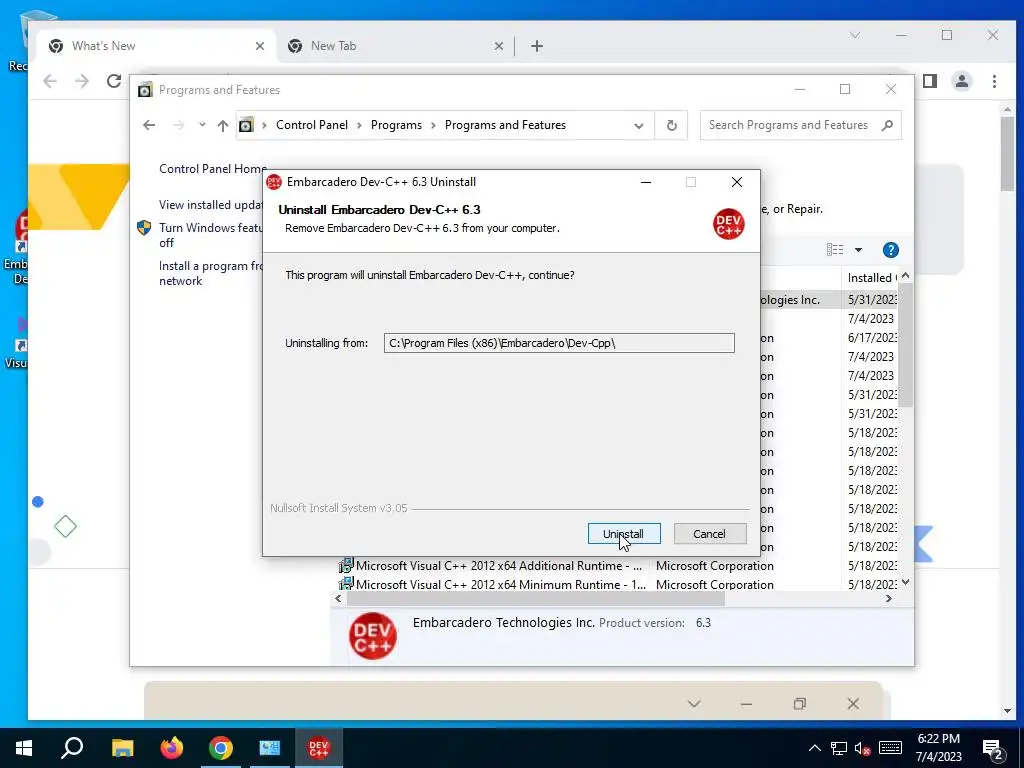The width and height of the screenshot is (1024, 768).
Task: Expand the address bar history dropdown
Action: [639, 125]
